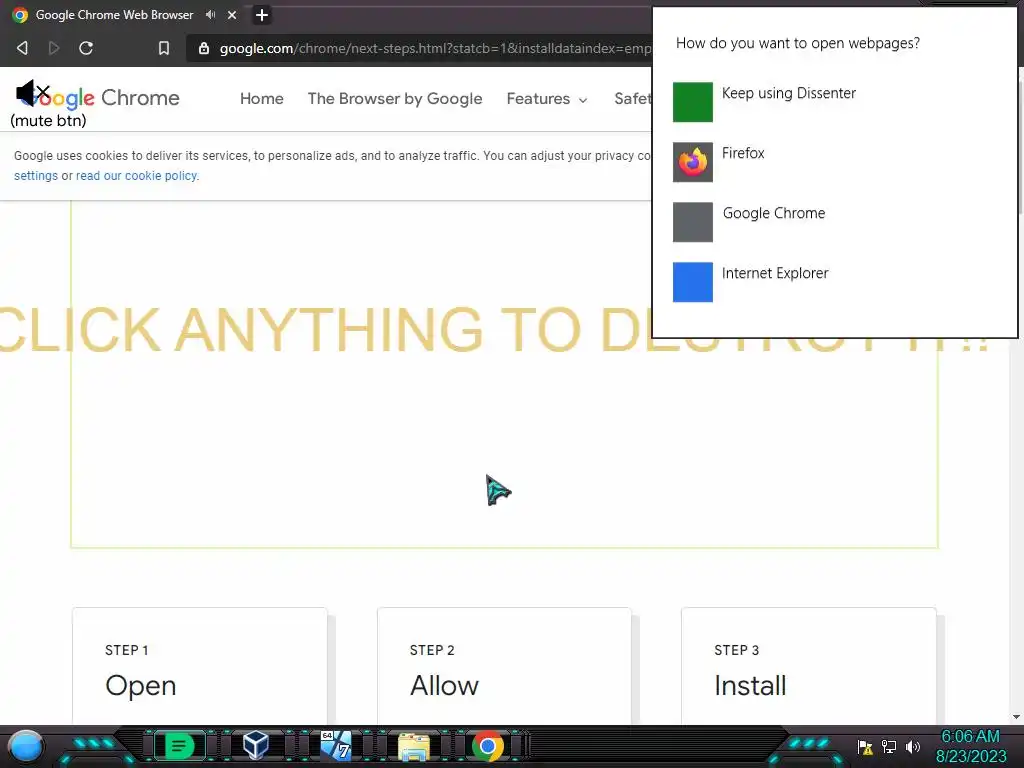1024x768 pixels.
Task: Open read our cookie policy link
Action: pyautogui.click(x=136, y=176)
